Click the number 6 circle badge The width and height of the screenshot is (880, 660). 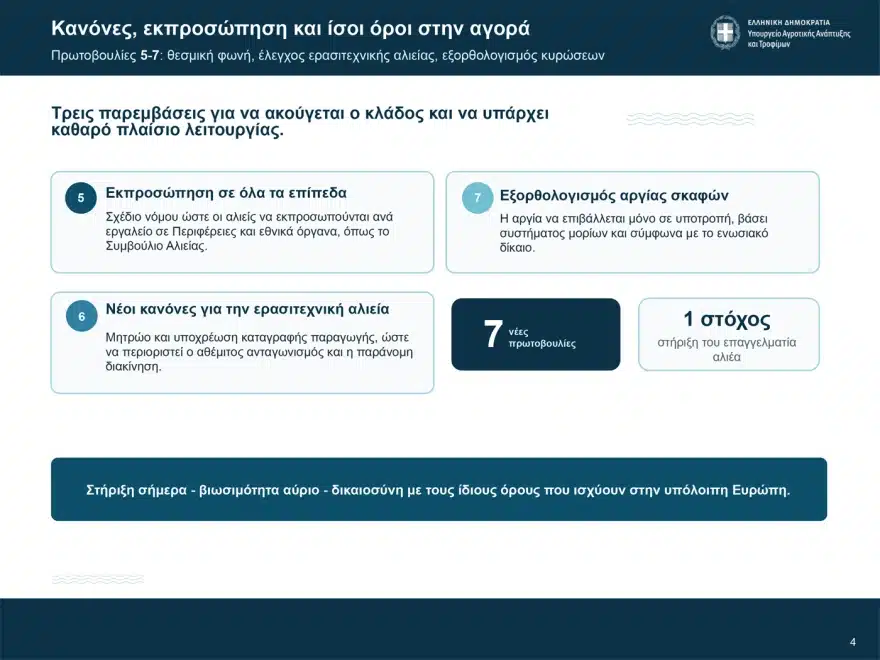click(81, 316)
